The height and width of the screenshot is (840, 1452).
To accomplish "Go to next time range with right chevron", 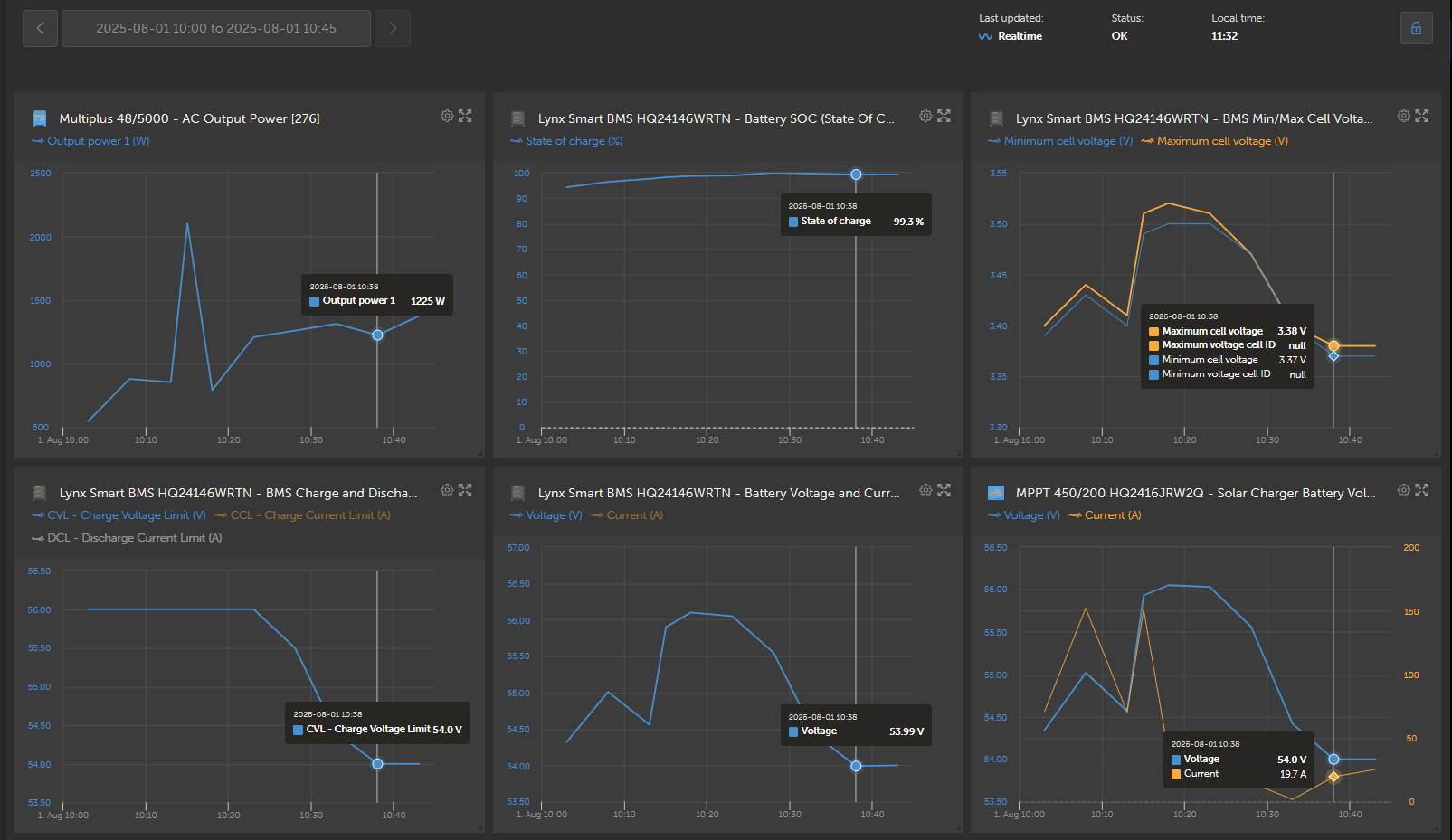I will coord(393,28).
